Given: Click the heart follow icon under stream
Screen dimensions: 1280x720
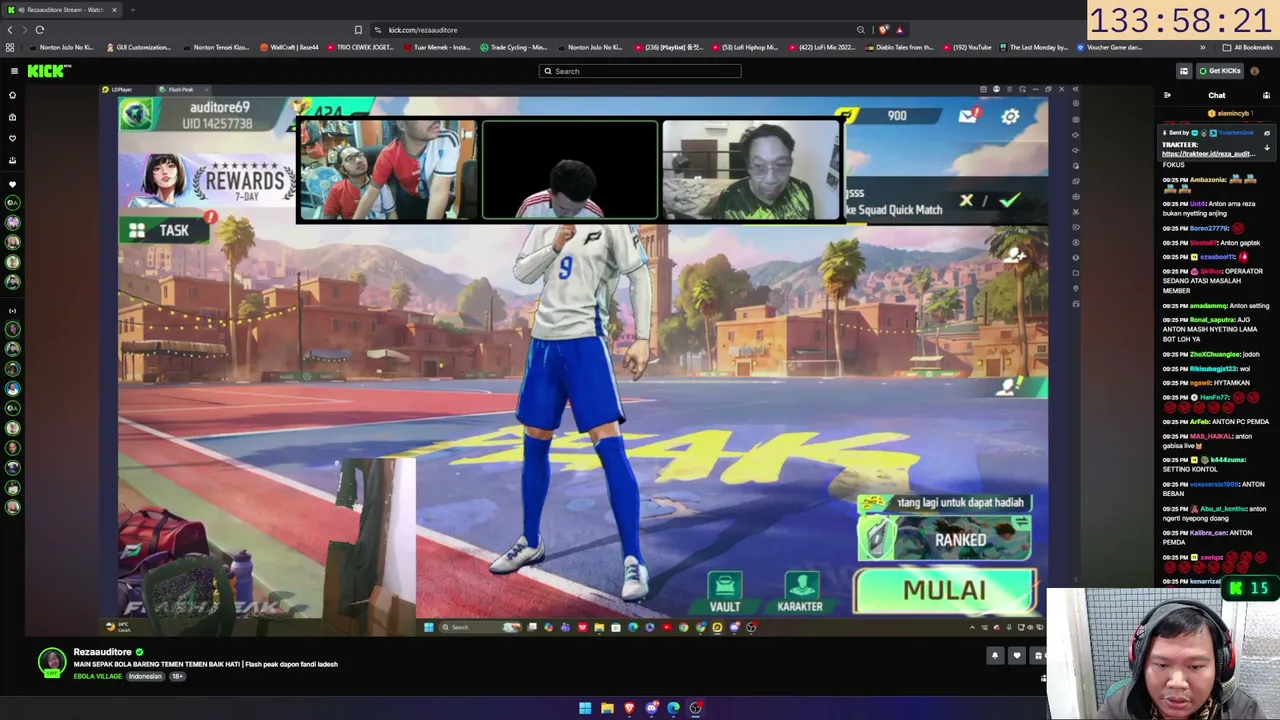Looking at the screenshot, I should click(1017, 656).
